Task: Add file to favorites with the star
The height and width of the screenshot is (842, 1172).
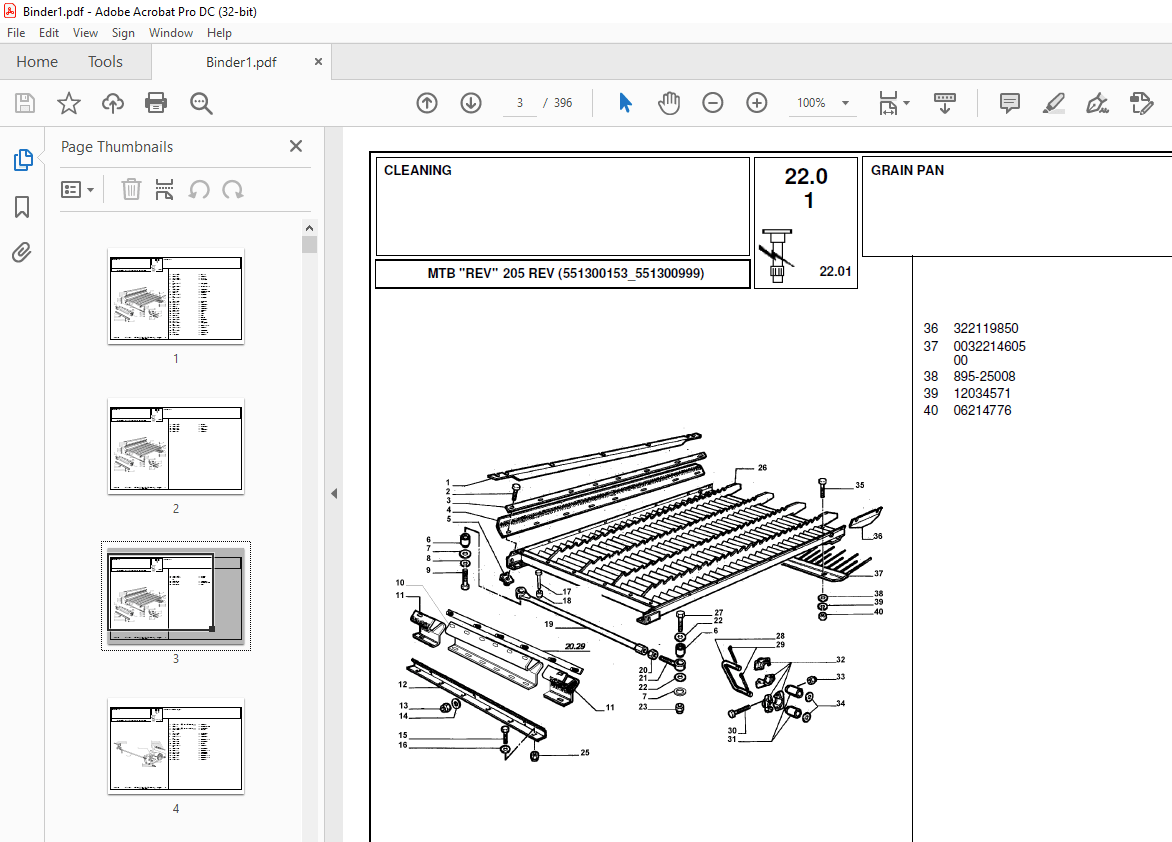Action: point(68,102)
